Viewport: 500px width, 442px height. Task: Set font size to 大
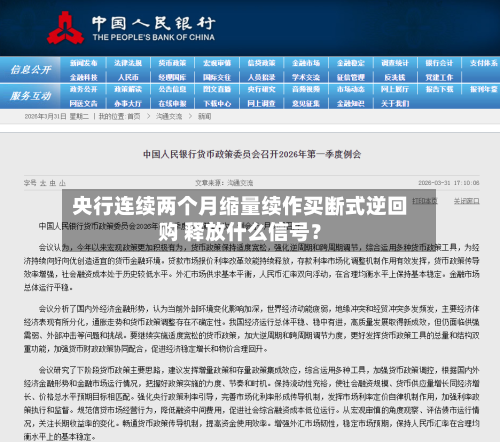43,183
